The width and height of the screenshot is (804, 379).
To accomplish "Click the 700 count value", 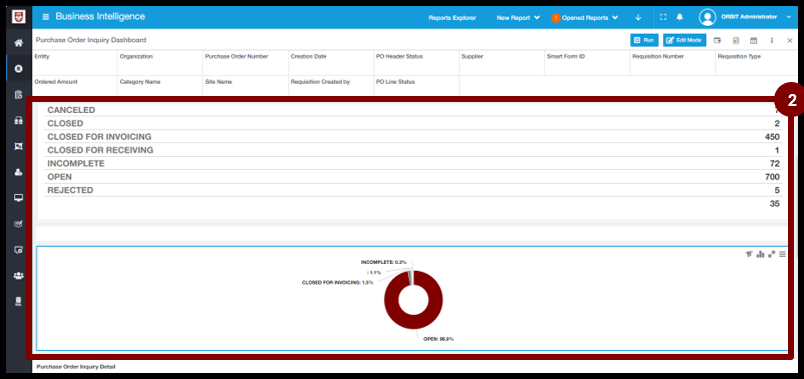I will [772, 177].
